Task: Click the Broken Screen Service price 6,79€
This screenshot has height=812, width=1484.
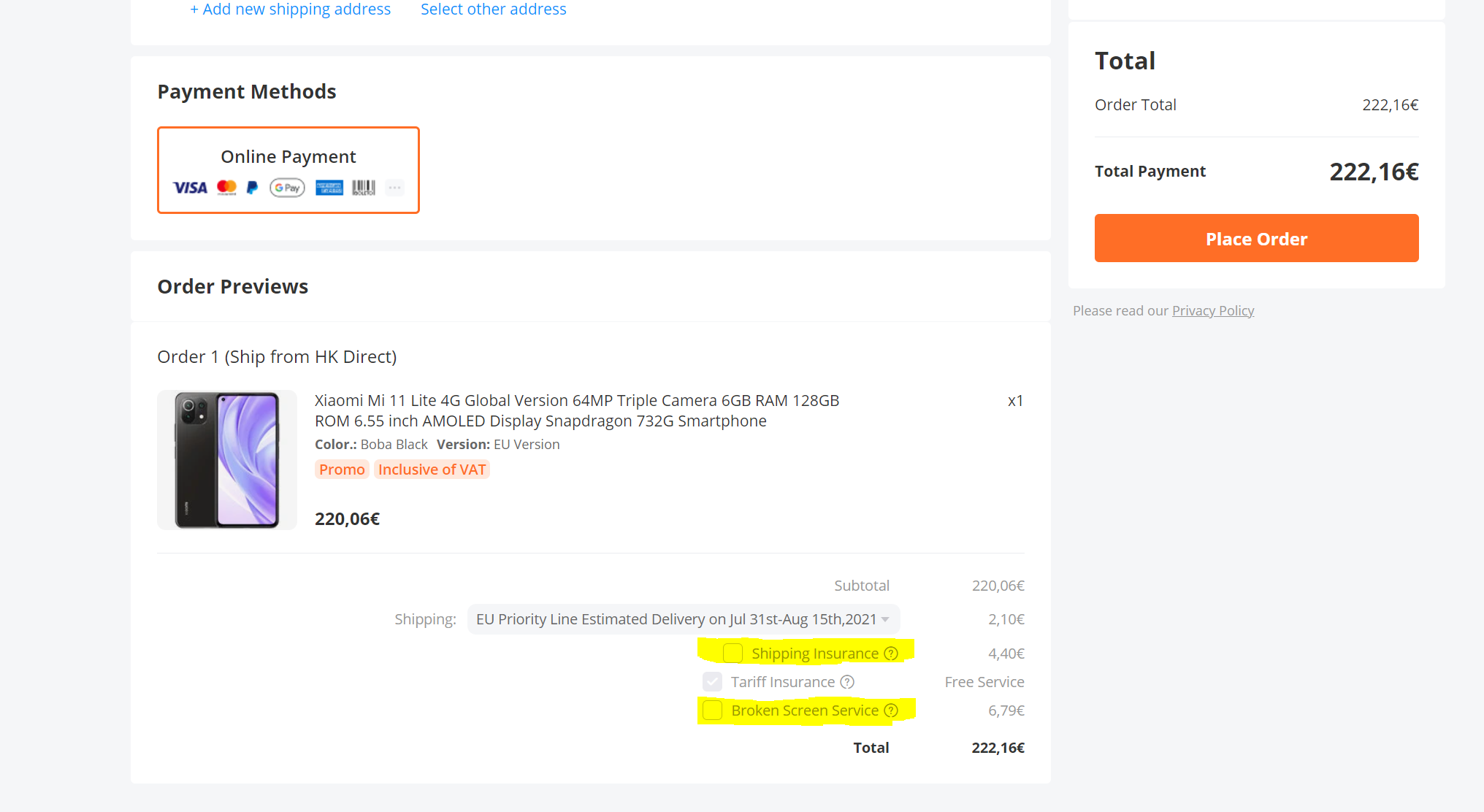Action: click(1006, 710)
